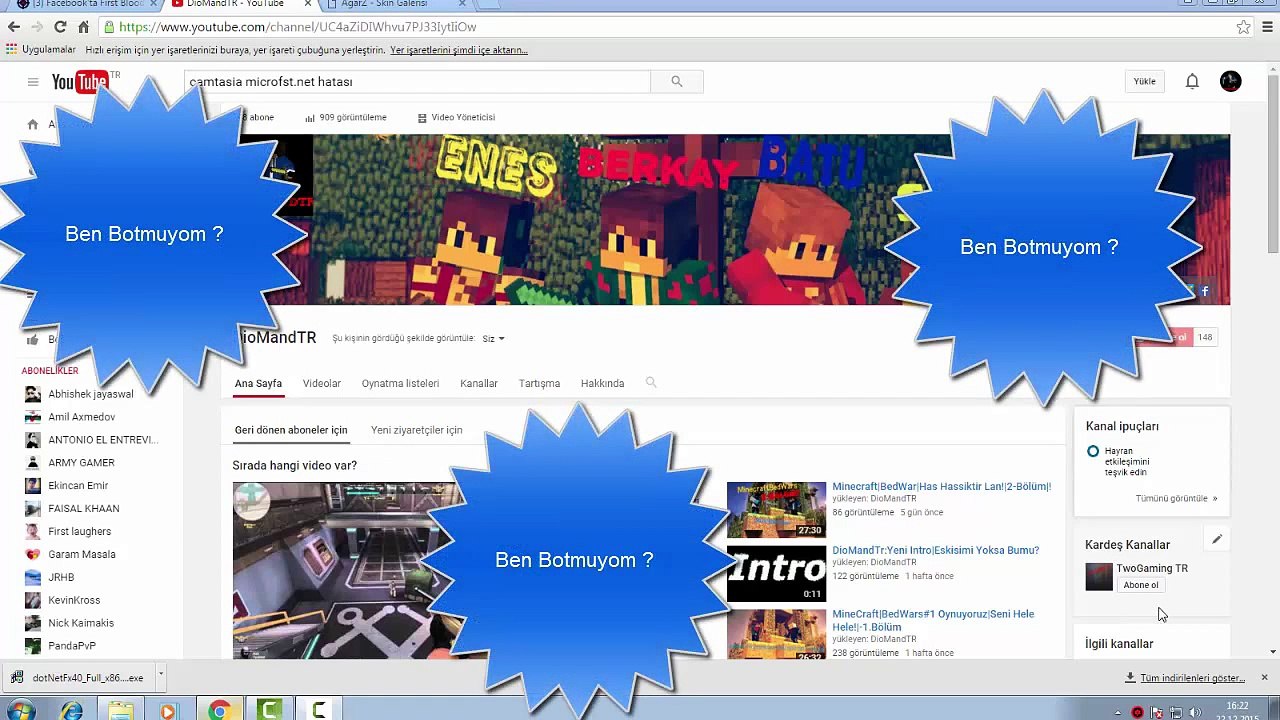Play the featured video player thumbnail

click(345, 570)
